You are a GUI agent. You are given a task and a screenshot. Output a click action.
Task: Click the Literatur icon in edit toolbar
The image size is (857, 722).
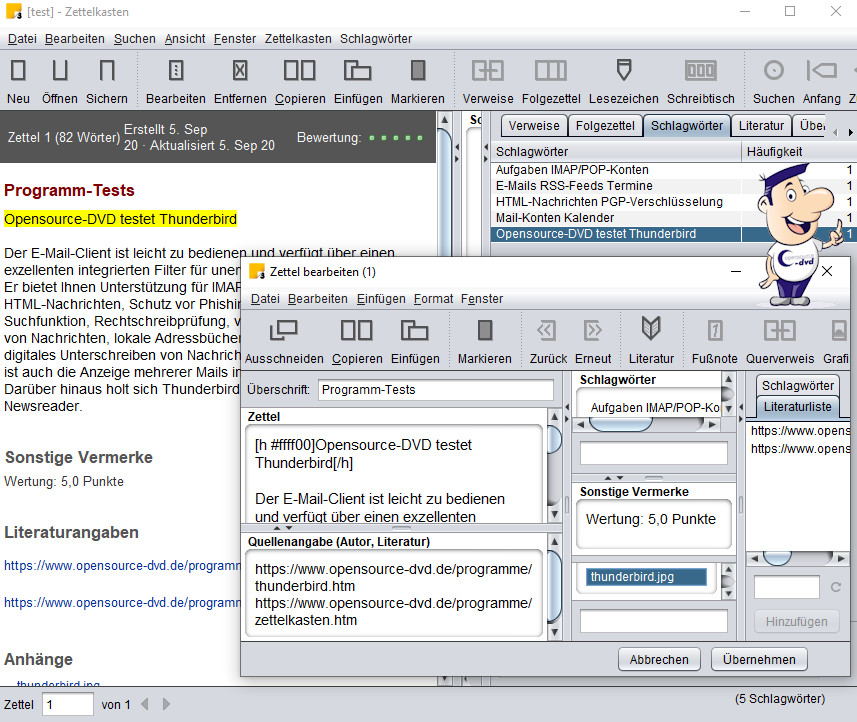click(651, 331)
